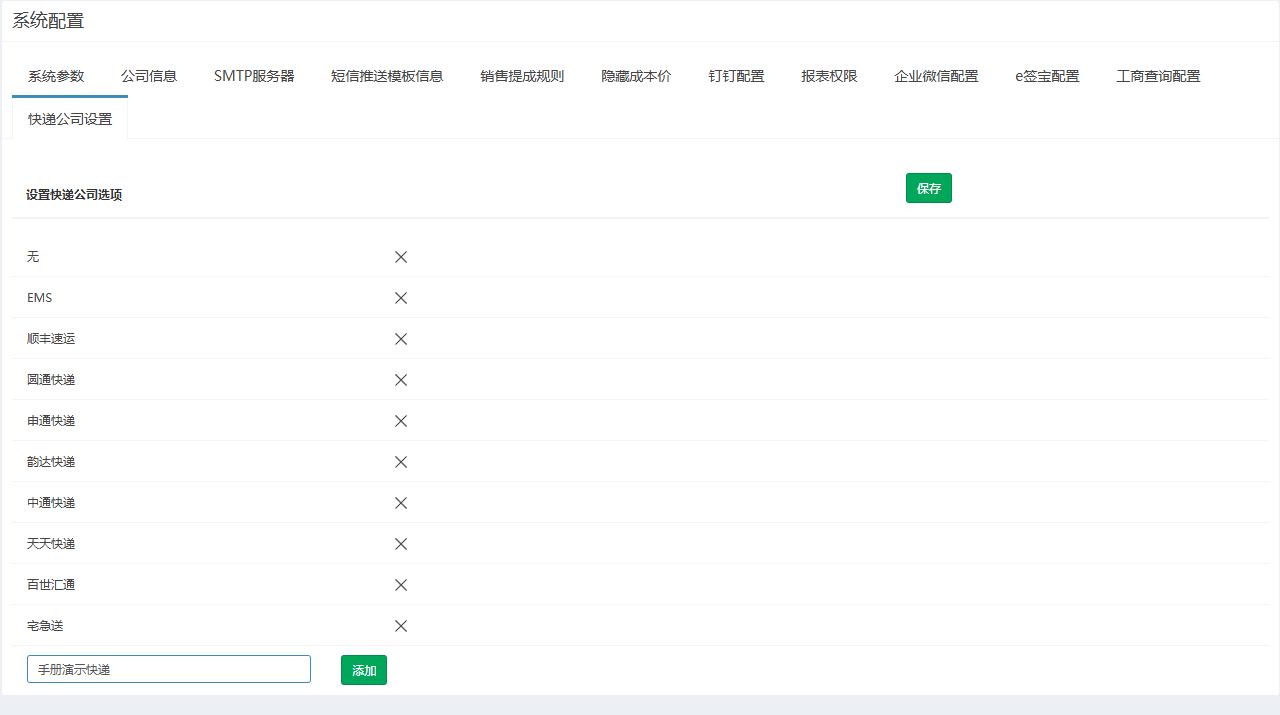Delete 天天快递 with its X icon
The height and width of the screenshot is (715, 1280).
[x=401, y=544]
